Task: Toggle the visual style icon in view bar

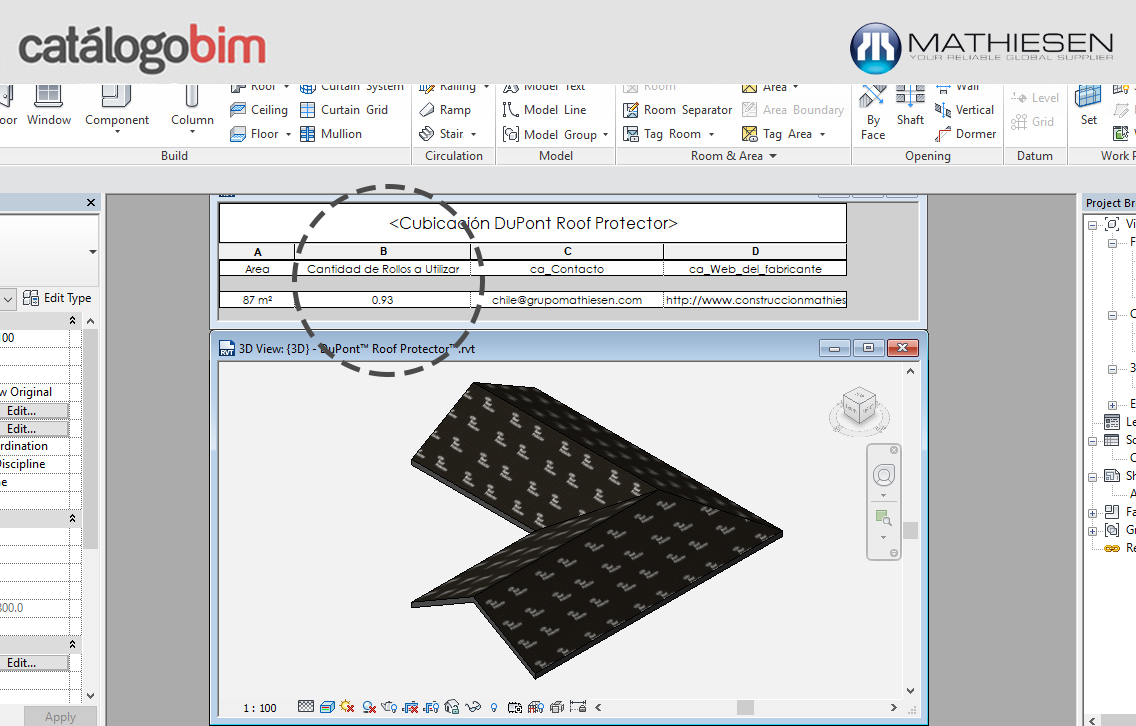Action: [327, 708]
